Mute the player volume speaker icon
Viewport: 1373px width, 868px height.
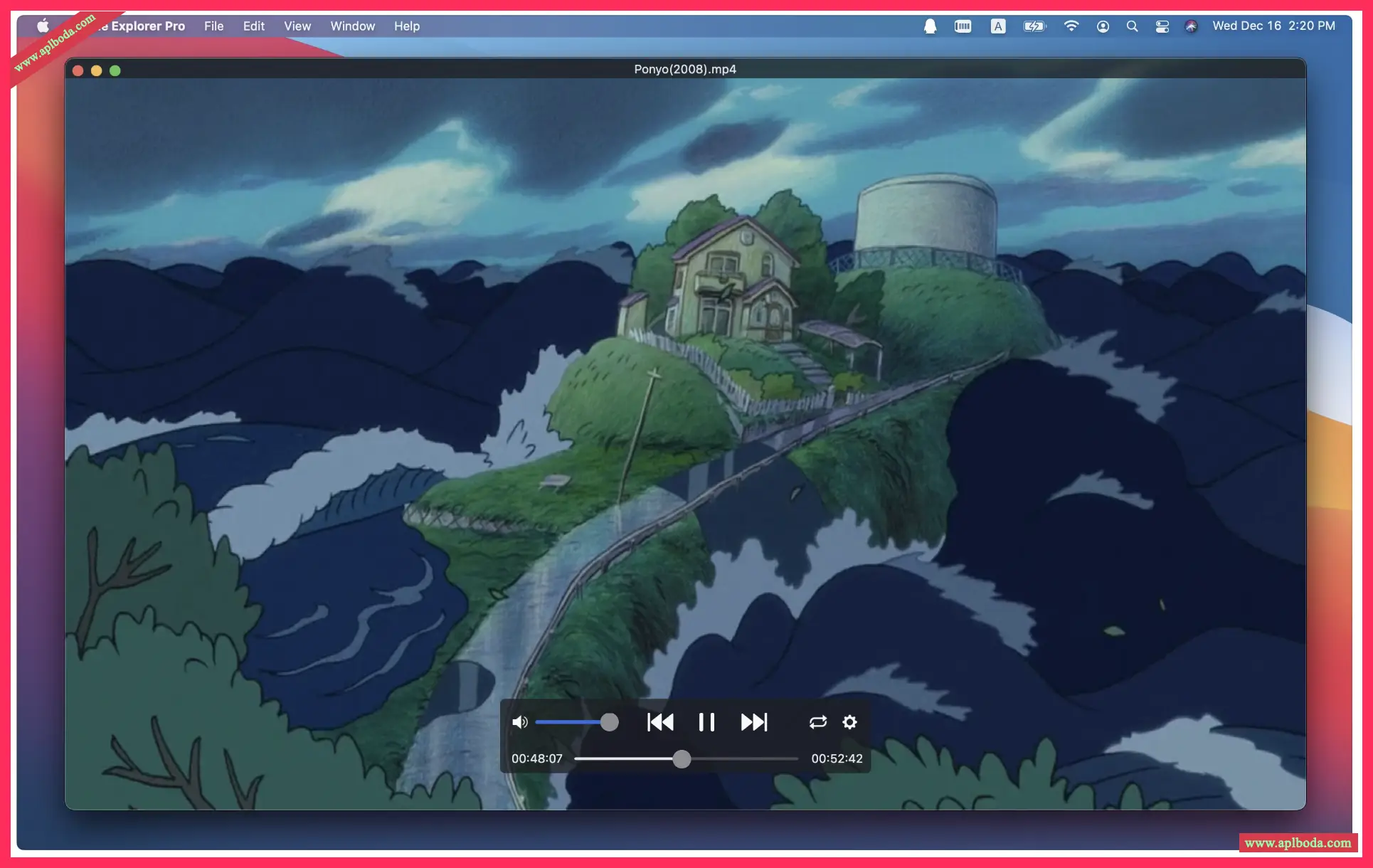tap(520, 722)
